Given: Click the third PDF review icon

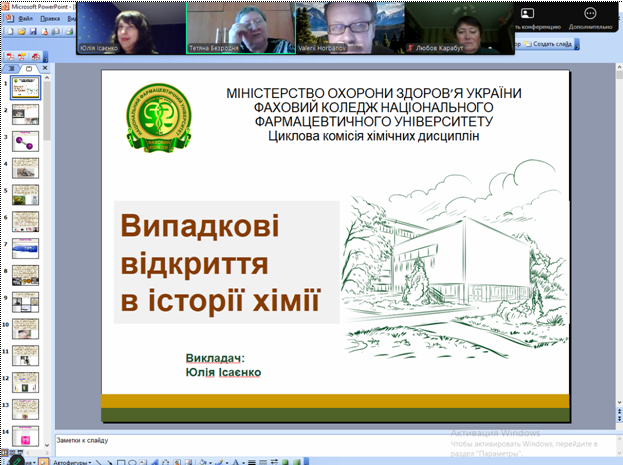Looking at the screenshot, I should pos(36,57).
